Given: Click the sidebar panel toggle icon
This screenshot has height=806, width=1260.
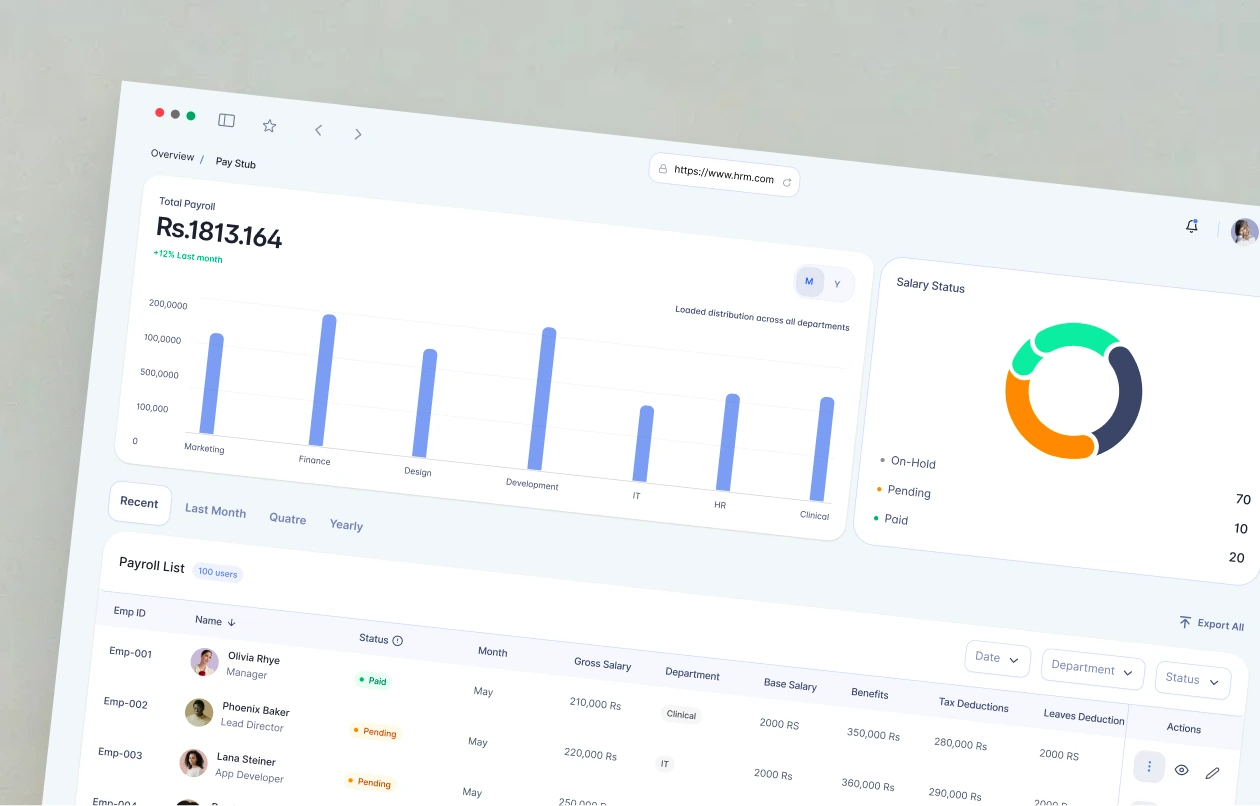Looking at the screenshot, I should click(227, 120).
